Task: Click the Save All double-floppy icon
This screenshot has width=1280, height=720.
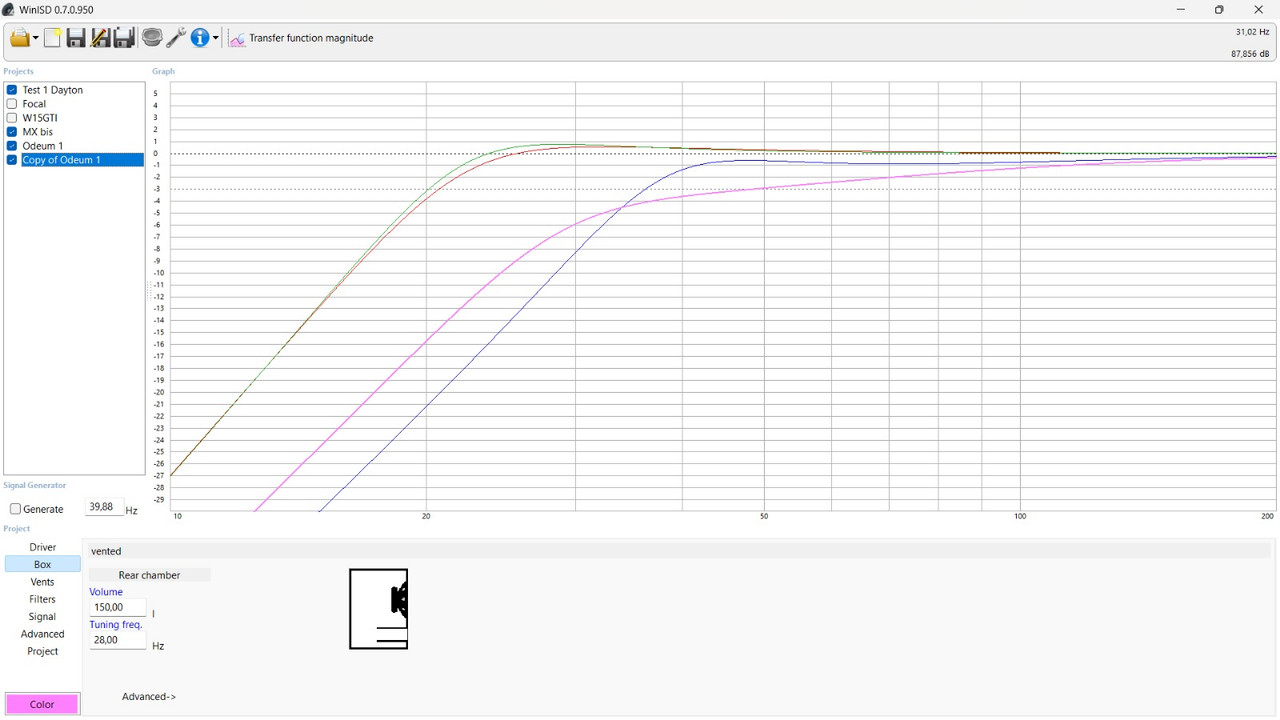Action: coord(124,38)
